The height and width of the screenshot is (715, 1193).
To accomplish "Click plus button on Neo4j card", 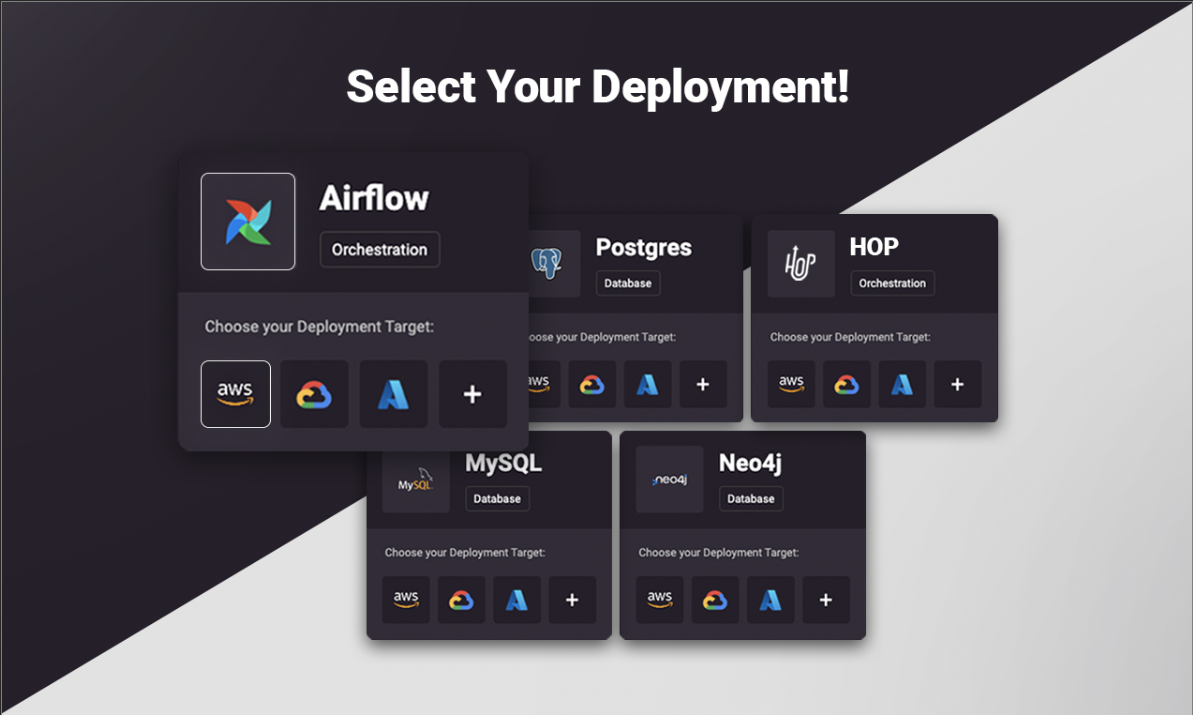I will tap(826, 599).
